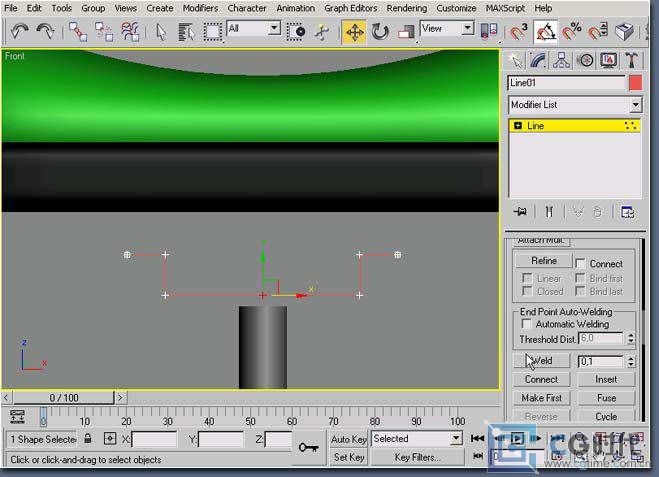This screenshot has height=477, width=659.
Task: Toggle the 3D Snaps magnet
Action: 519,32
